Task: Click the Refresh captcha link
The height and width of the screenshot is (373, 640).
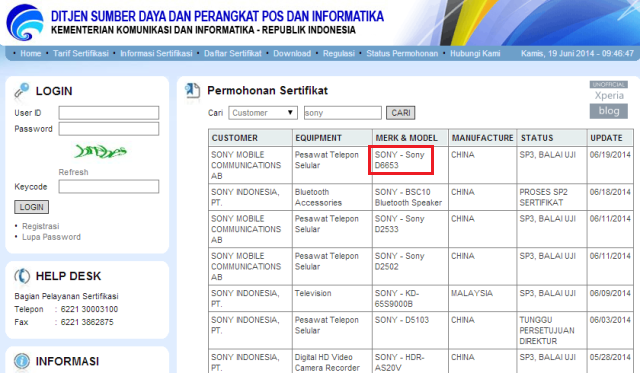Action: [73, 172]
